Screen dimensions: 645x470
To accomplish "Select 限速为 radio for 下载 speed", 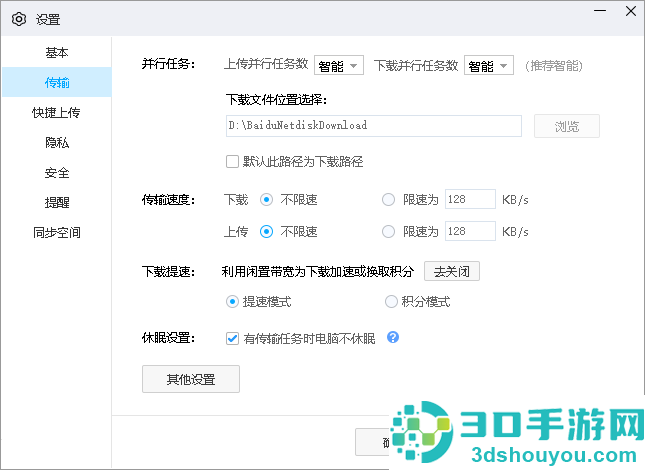I will click(388, 200).
